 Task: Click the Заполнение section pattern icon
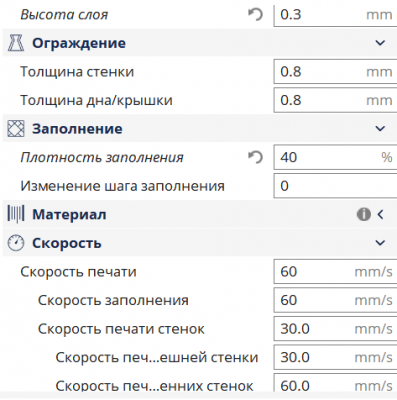[16, 129]
